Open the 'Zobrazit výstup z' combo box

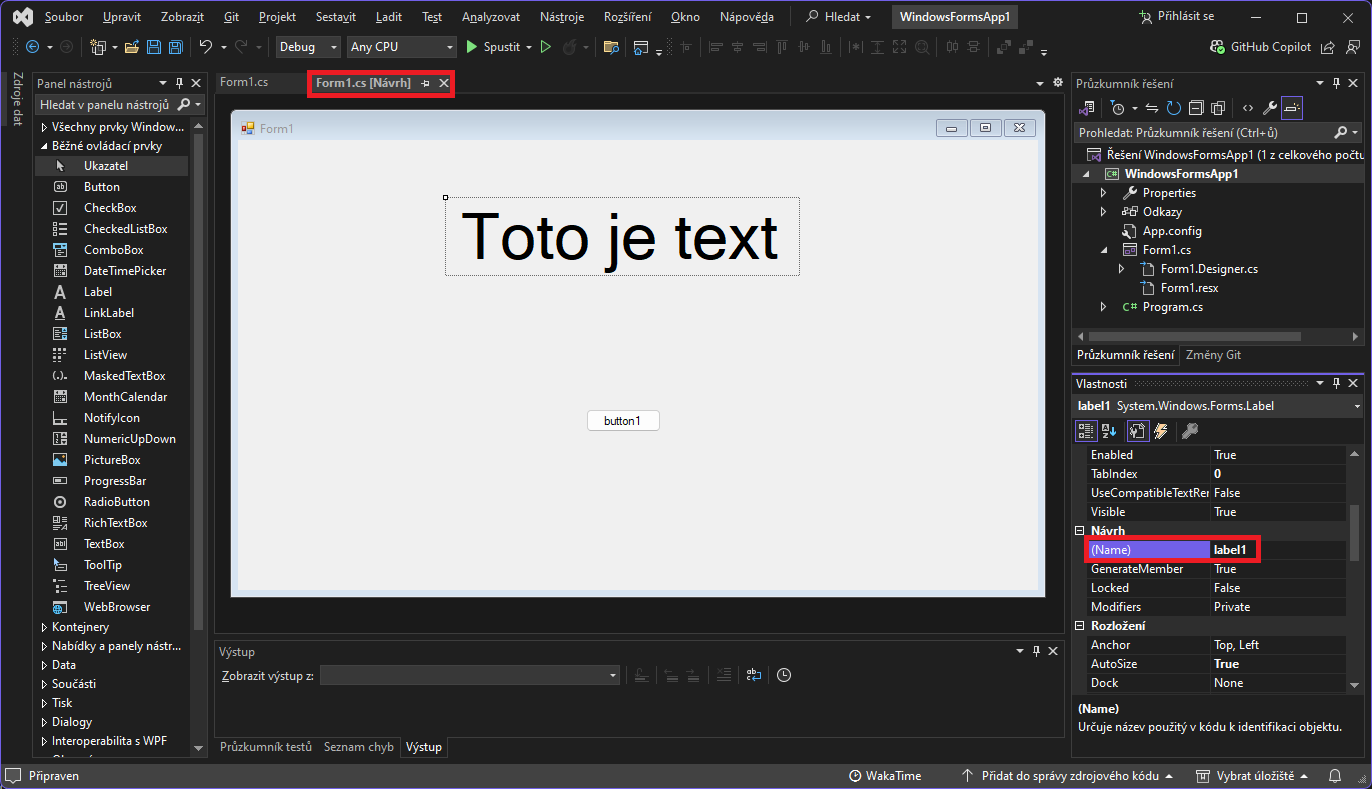470,676
